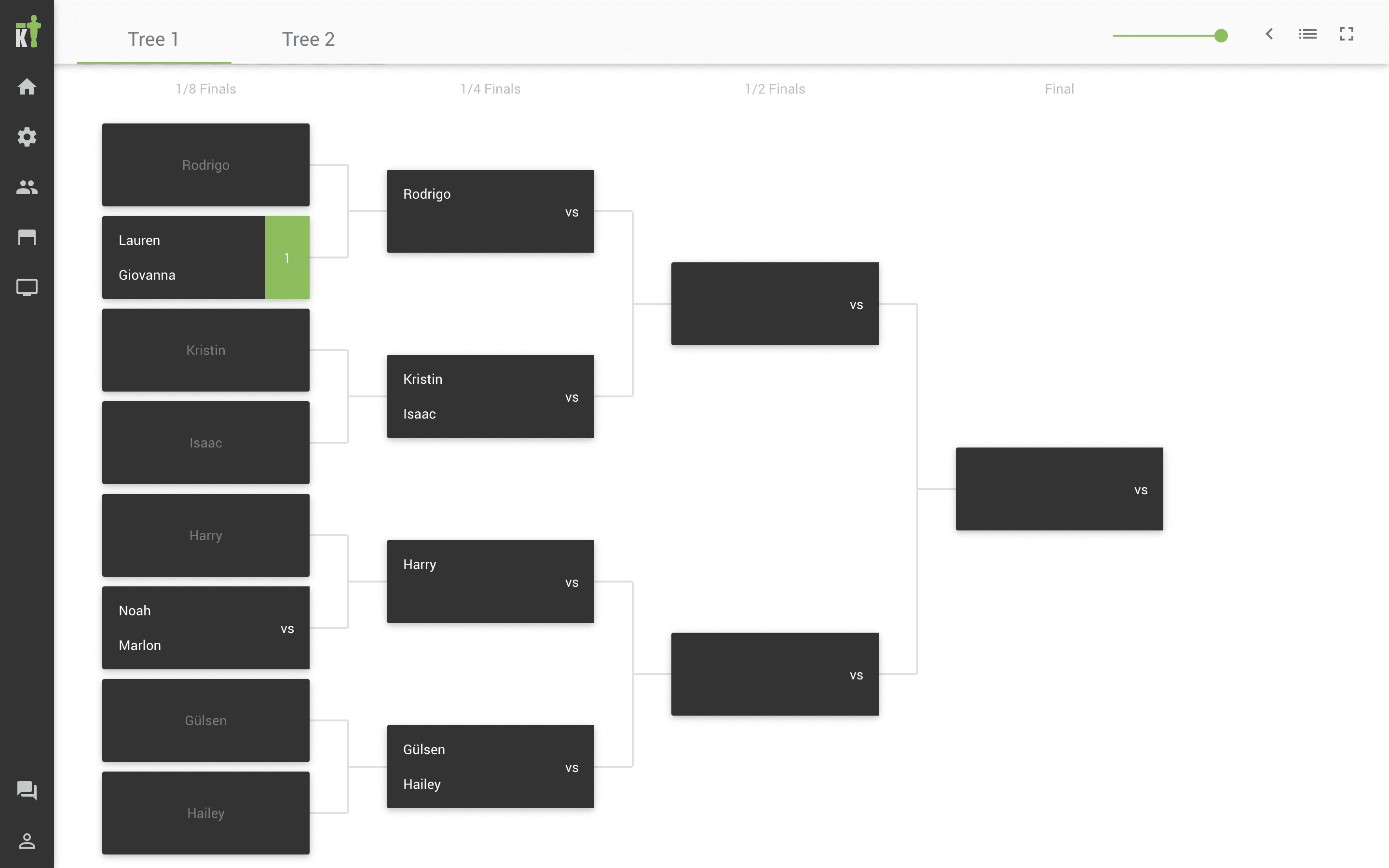Toggle the green active slider indicator

(1221, 35)
